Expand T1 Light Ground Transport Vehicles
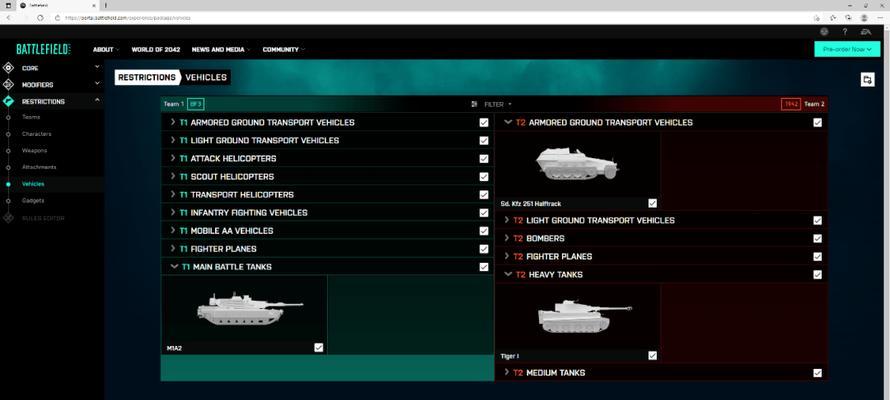 [x=173, y=140]
